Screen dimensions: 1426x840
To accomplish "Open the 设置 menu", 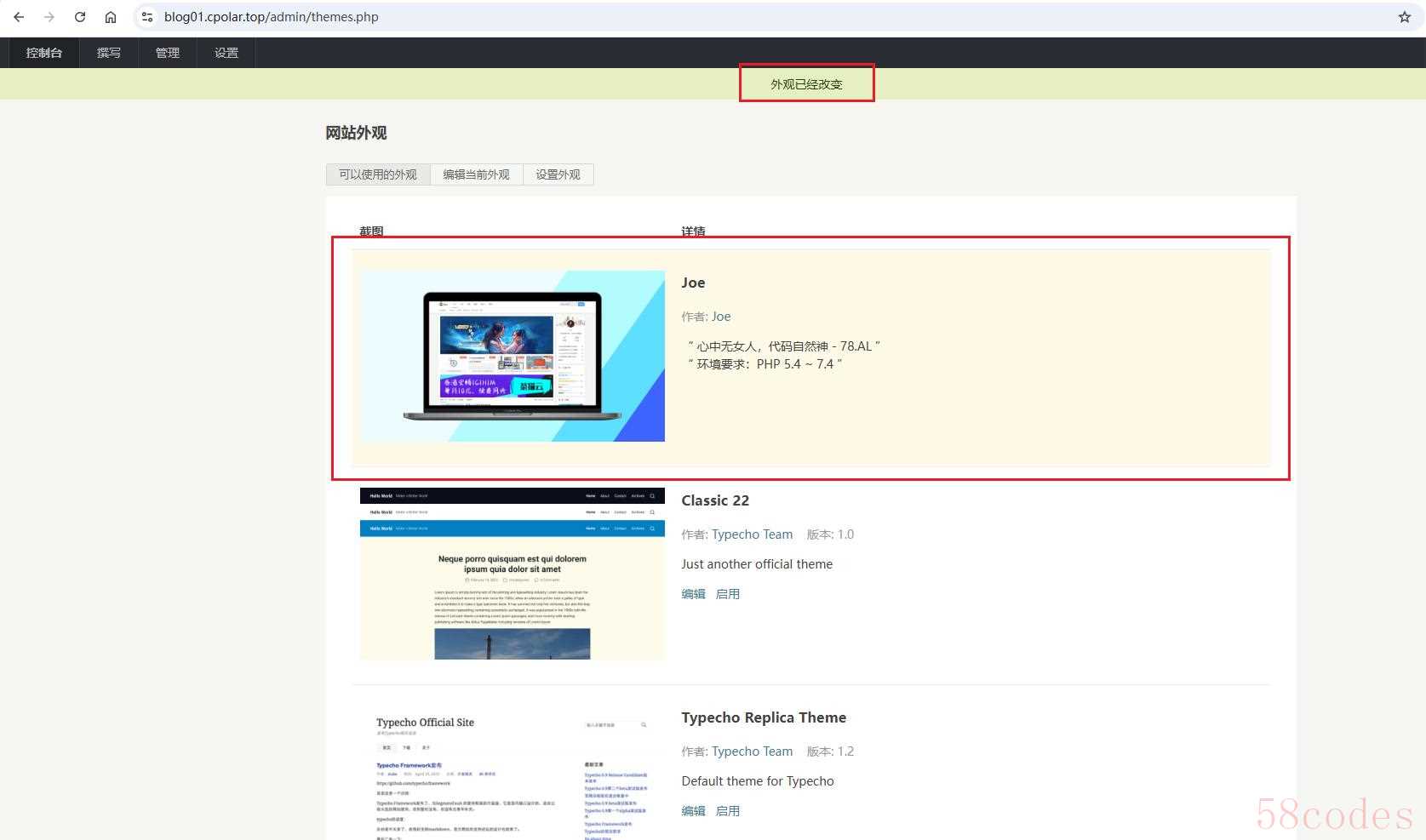I will click(226, 53).
